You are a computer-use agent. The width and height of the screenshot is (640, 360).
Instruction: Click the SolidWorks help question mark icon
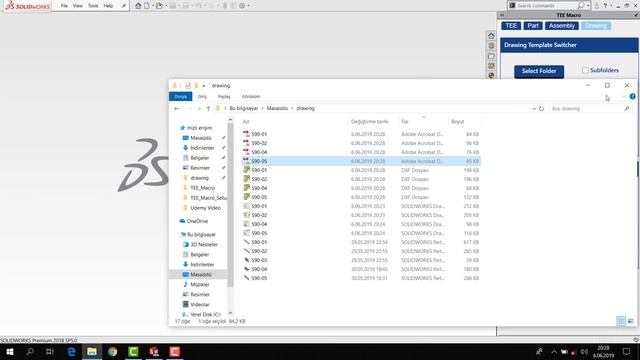[605, 6]
